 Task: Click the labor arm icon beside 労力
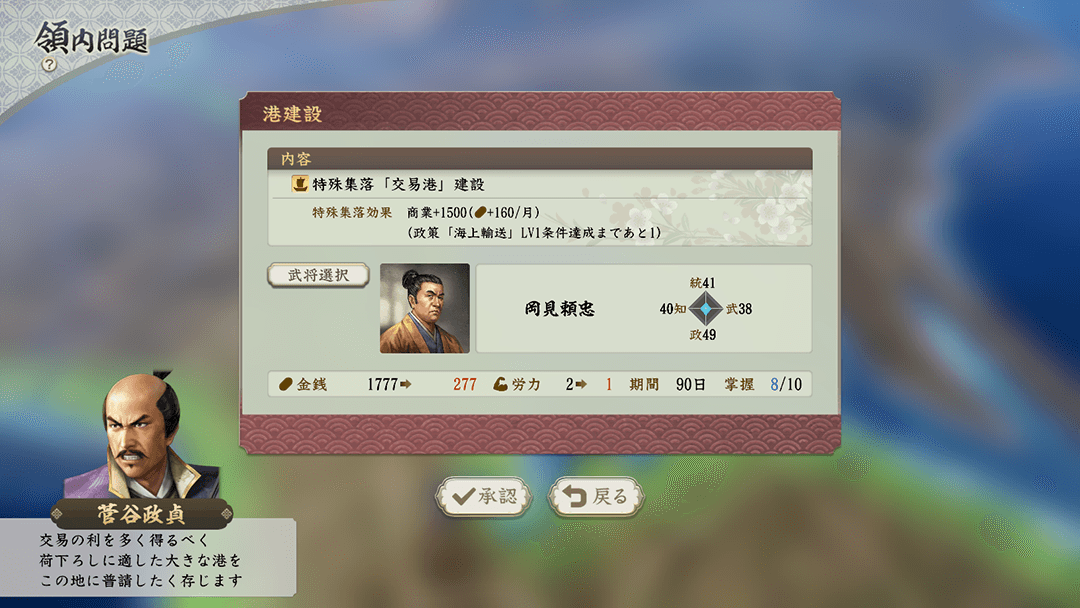pyautogui.click(x=501, y=384)
